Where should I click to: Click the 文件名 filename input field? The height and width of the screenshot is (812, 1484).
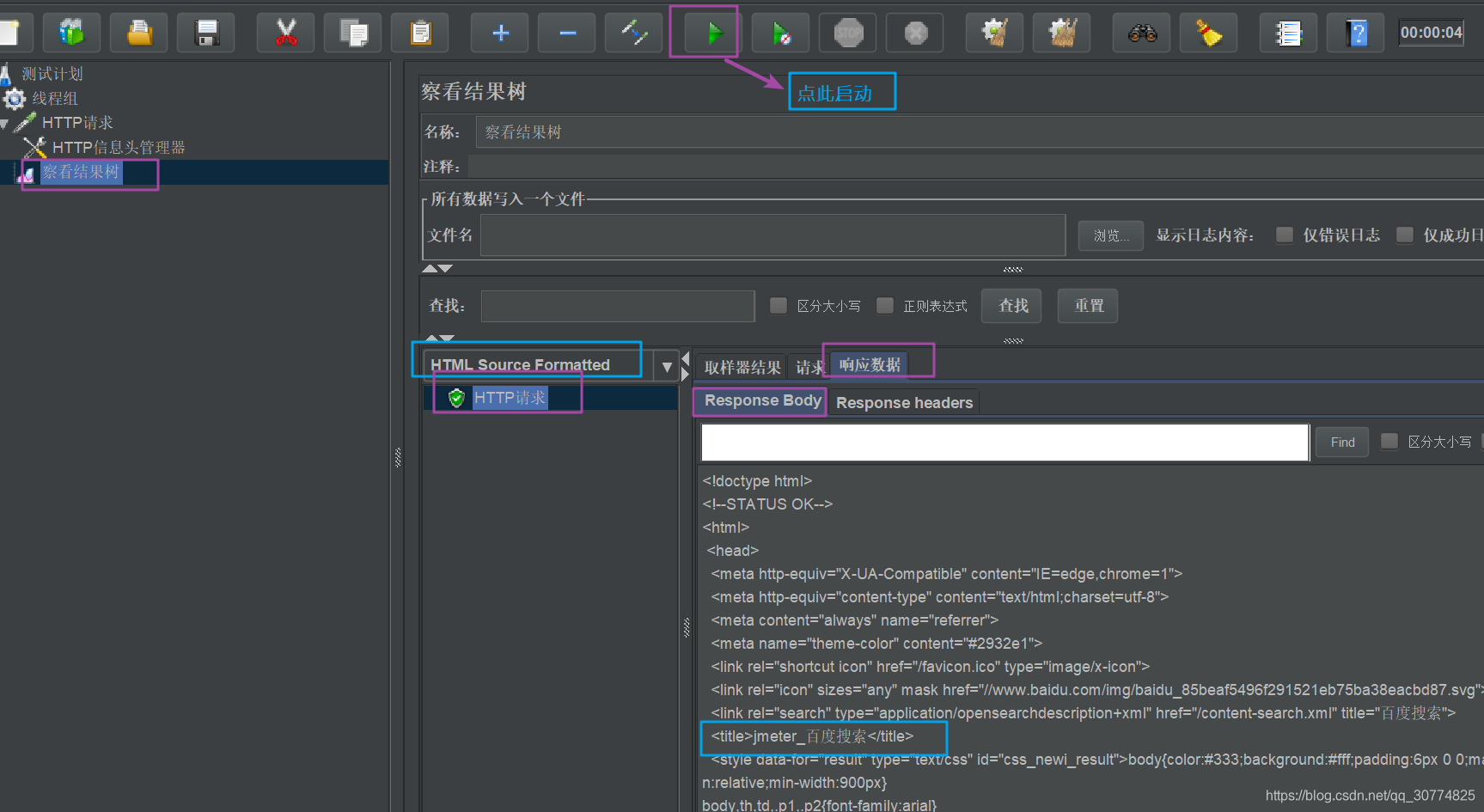tap(773, 235)
